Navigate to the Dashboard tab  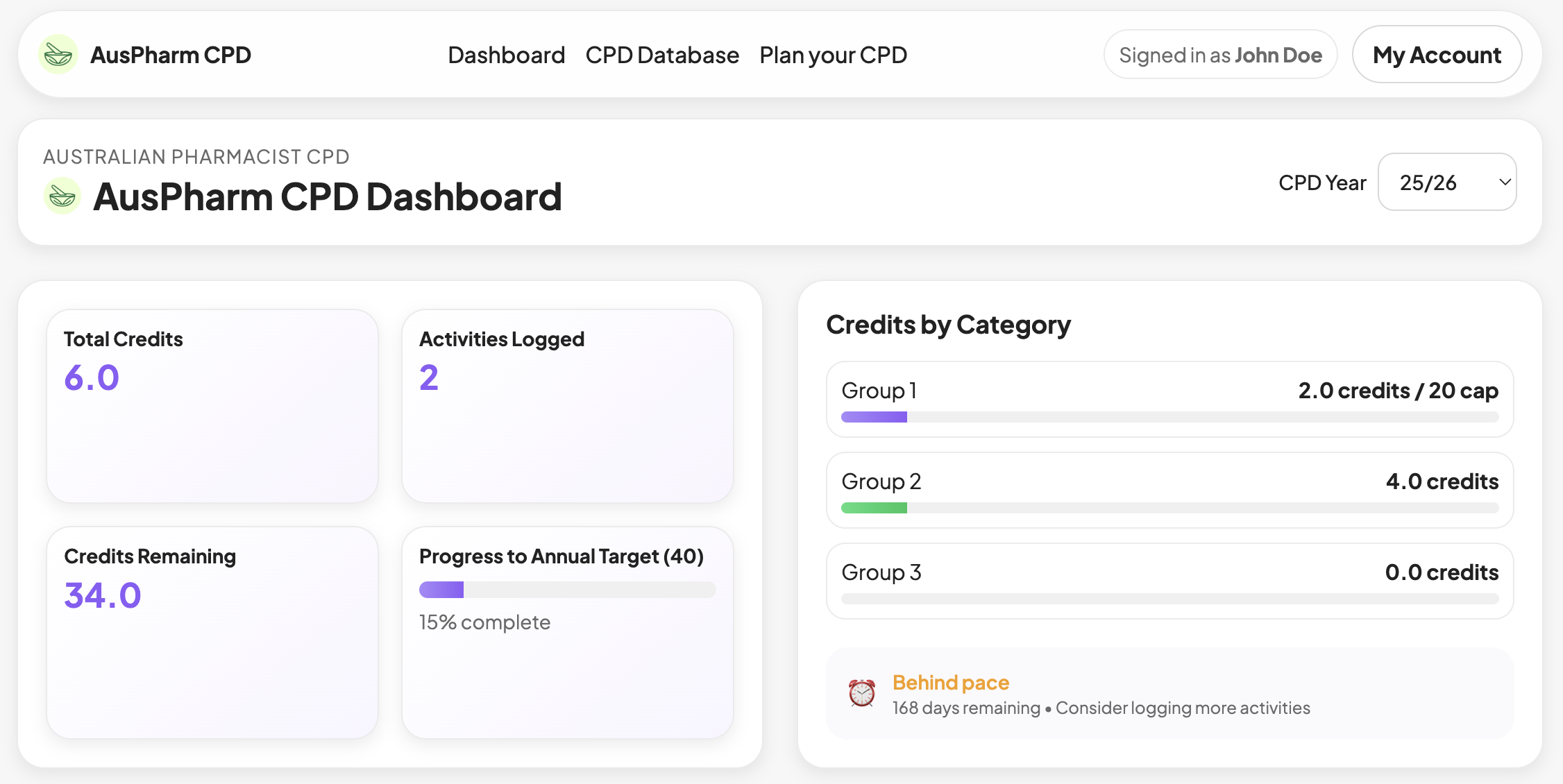pos(506,55)
